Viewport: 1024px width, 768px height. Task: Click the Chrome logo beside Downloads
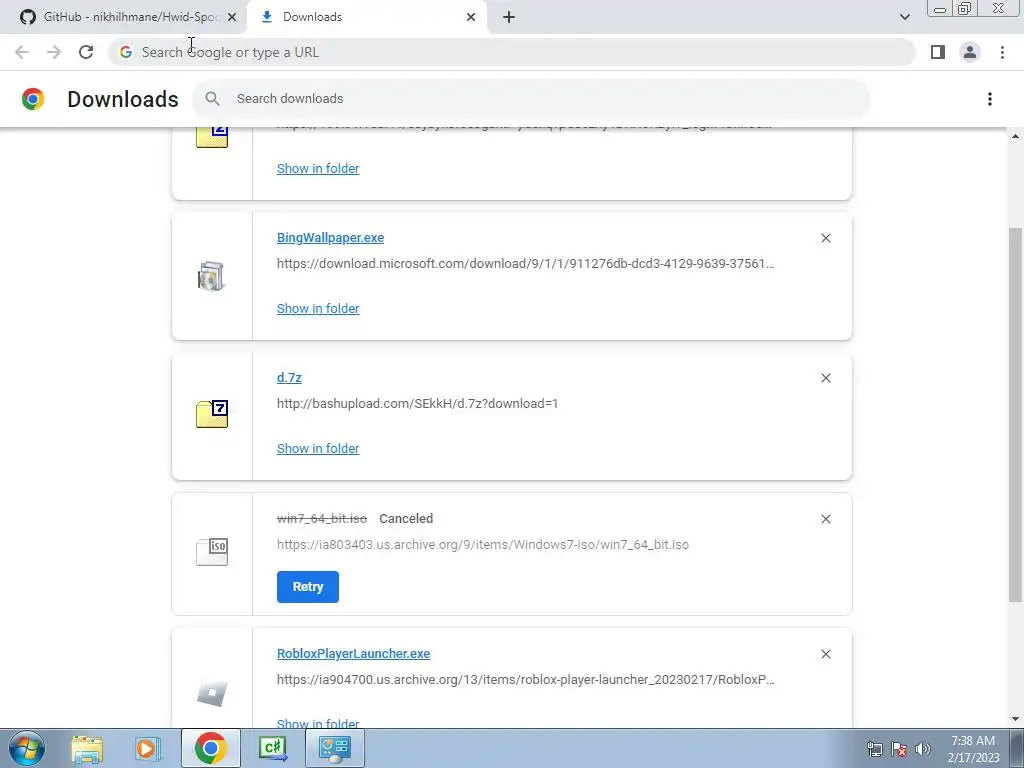pyautogui.click(x=33, y=99)
